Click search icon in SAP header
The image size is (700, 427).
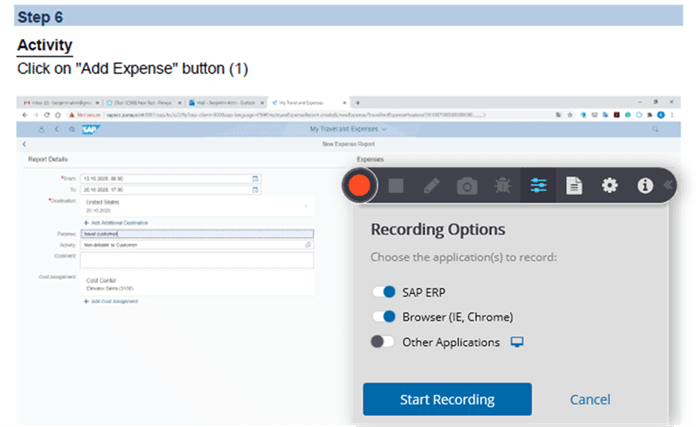[655, 129]
